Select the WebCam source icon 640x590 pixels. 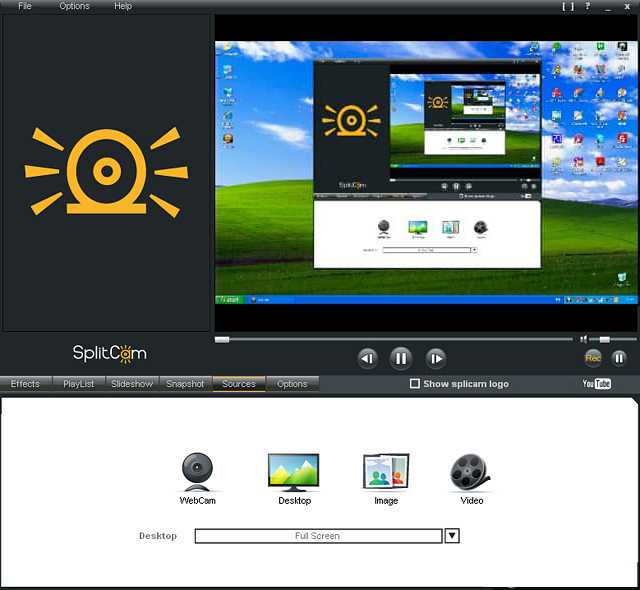pyautogui.click(x=197, y=471)
